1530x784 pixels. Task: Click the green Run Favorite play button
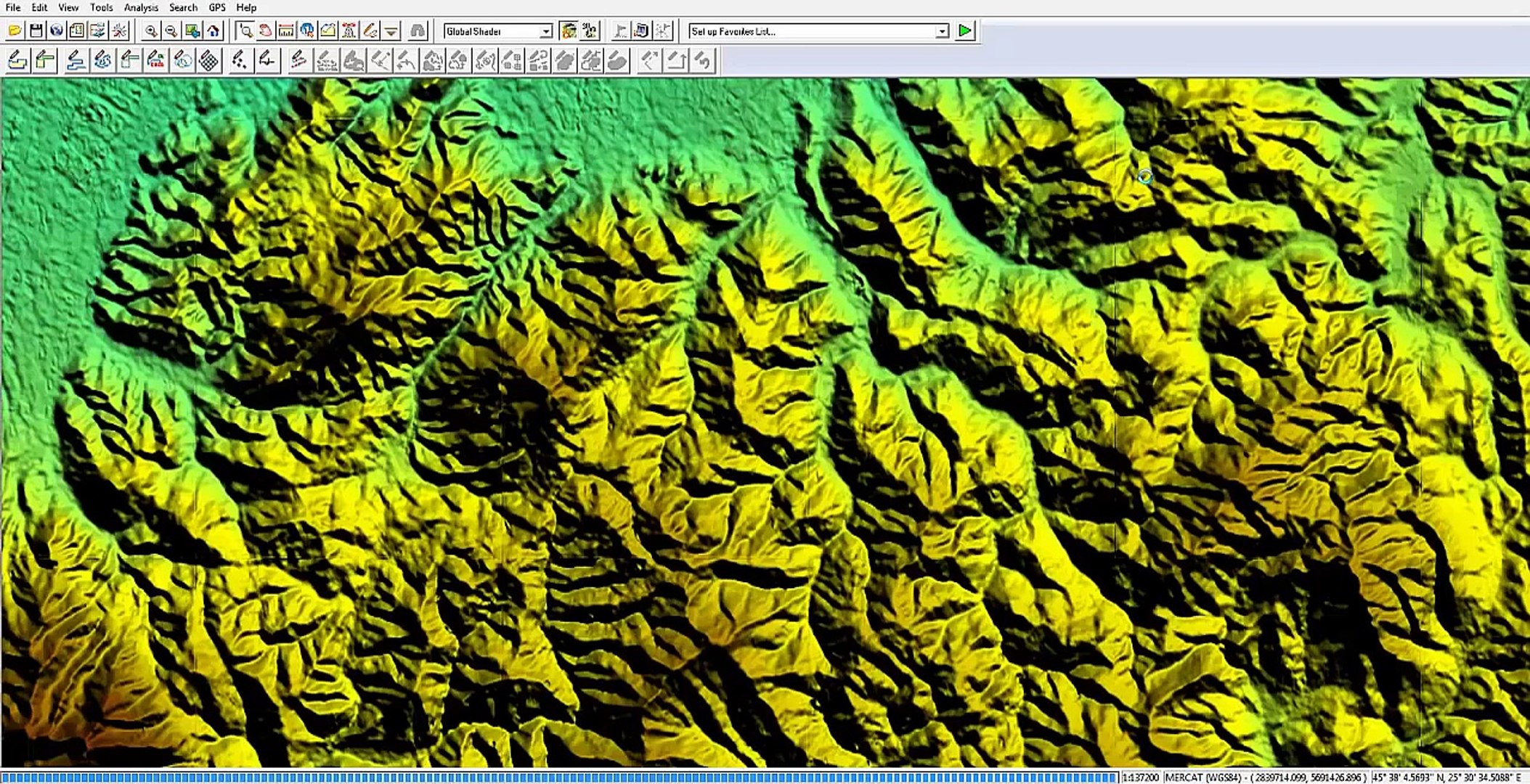tap(964, 30)
